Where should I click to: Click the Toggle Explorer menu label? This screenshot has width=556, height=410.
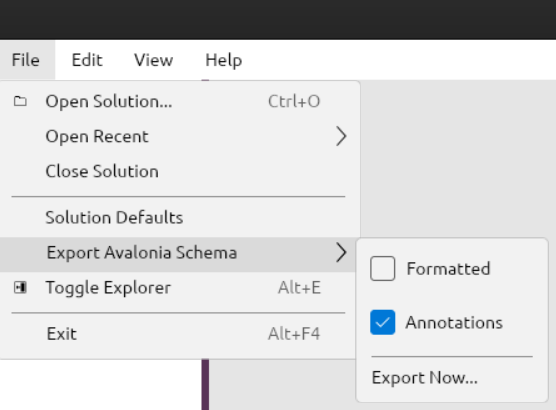108,288
